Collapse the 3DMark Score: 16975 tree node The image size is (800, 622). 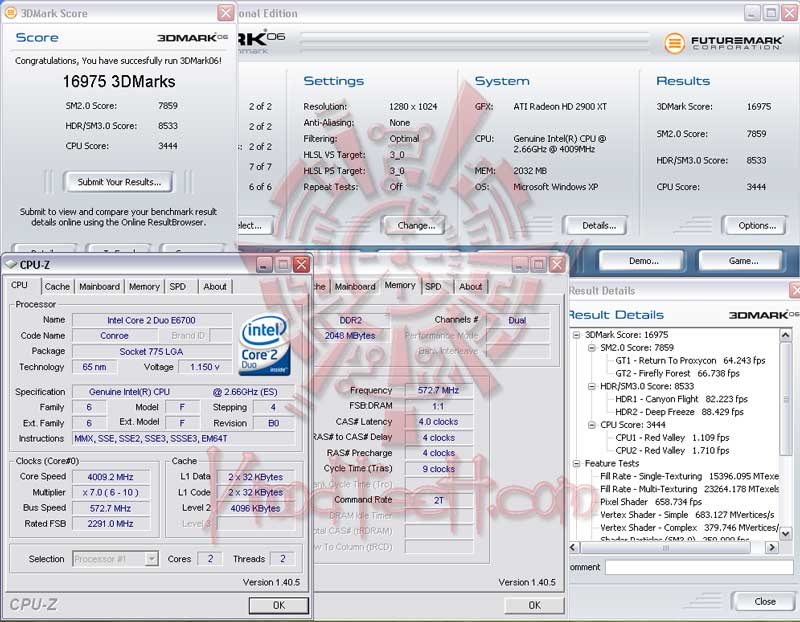[x=576, y=335]
